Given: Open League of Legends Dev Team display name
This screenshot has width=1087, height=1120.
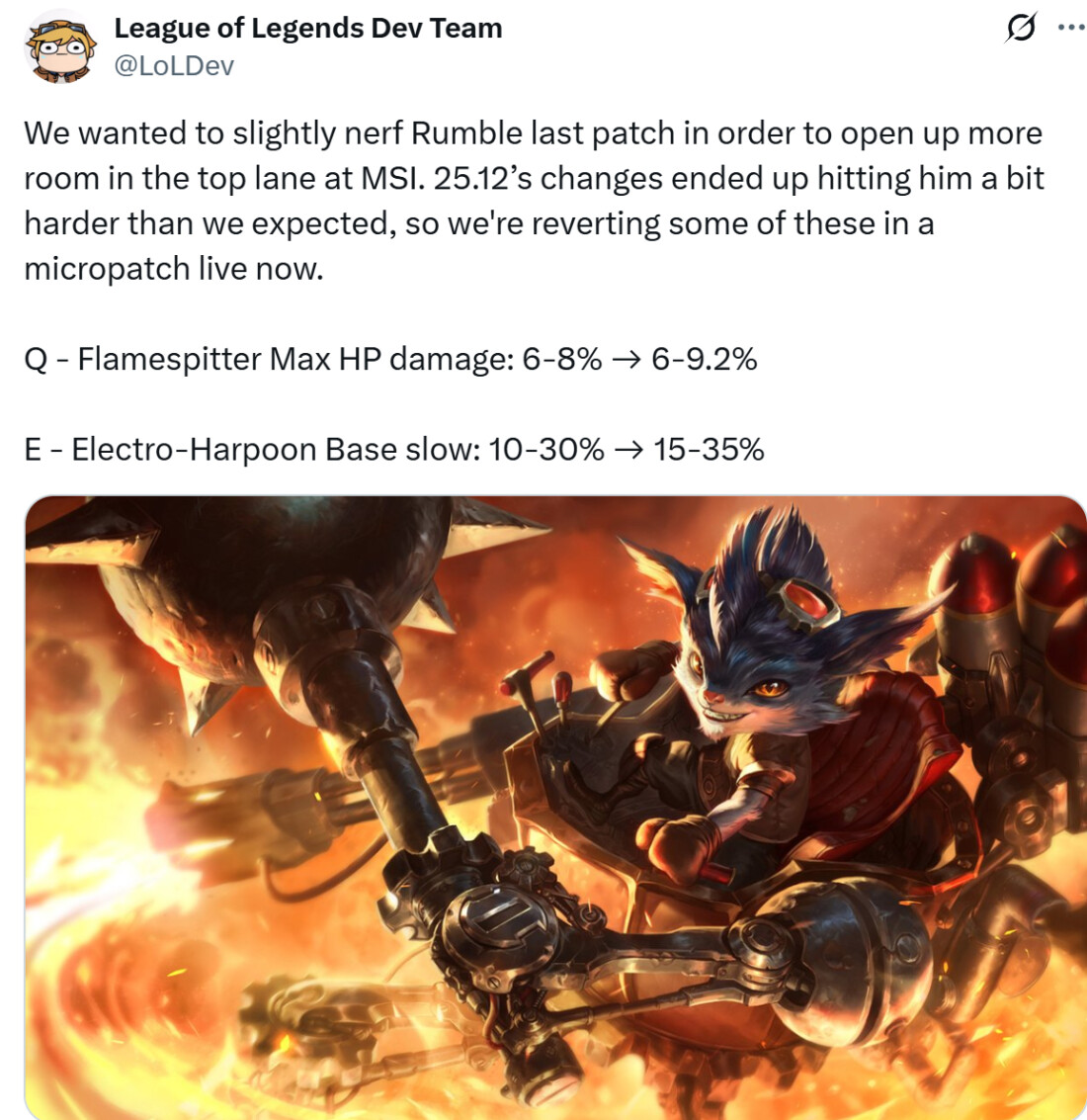Looking at the screenshot, I should pos(307,28).
